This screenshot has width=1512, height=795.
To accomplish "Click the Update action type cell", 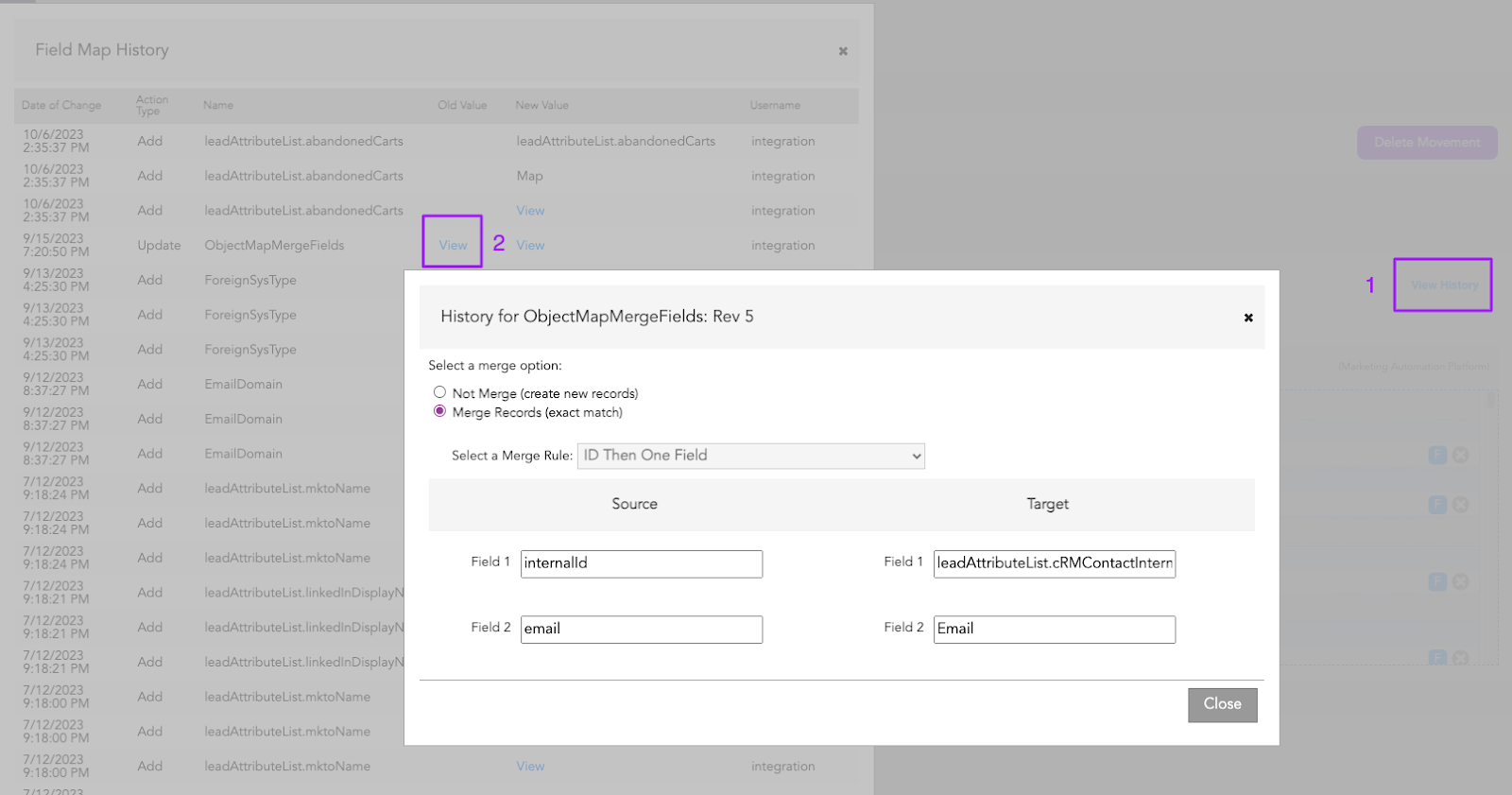I will [159, 245].
